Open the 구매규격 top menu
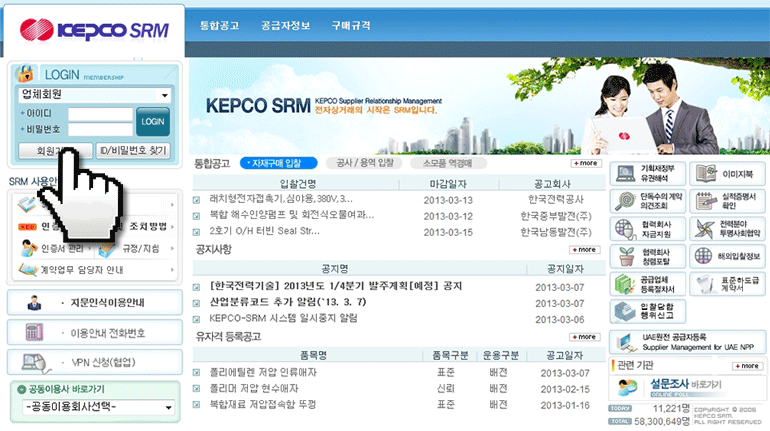Screen dimensions: 770x431 pyautogui.click(x=351, y=26)
